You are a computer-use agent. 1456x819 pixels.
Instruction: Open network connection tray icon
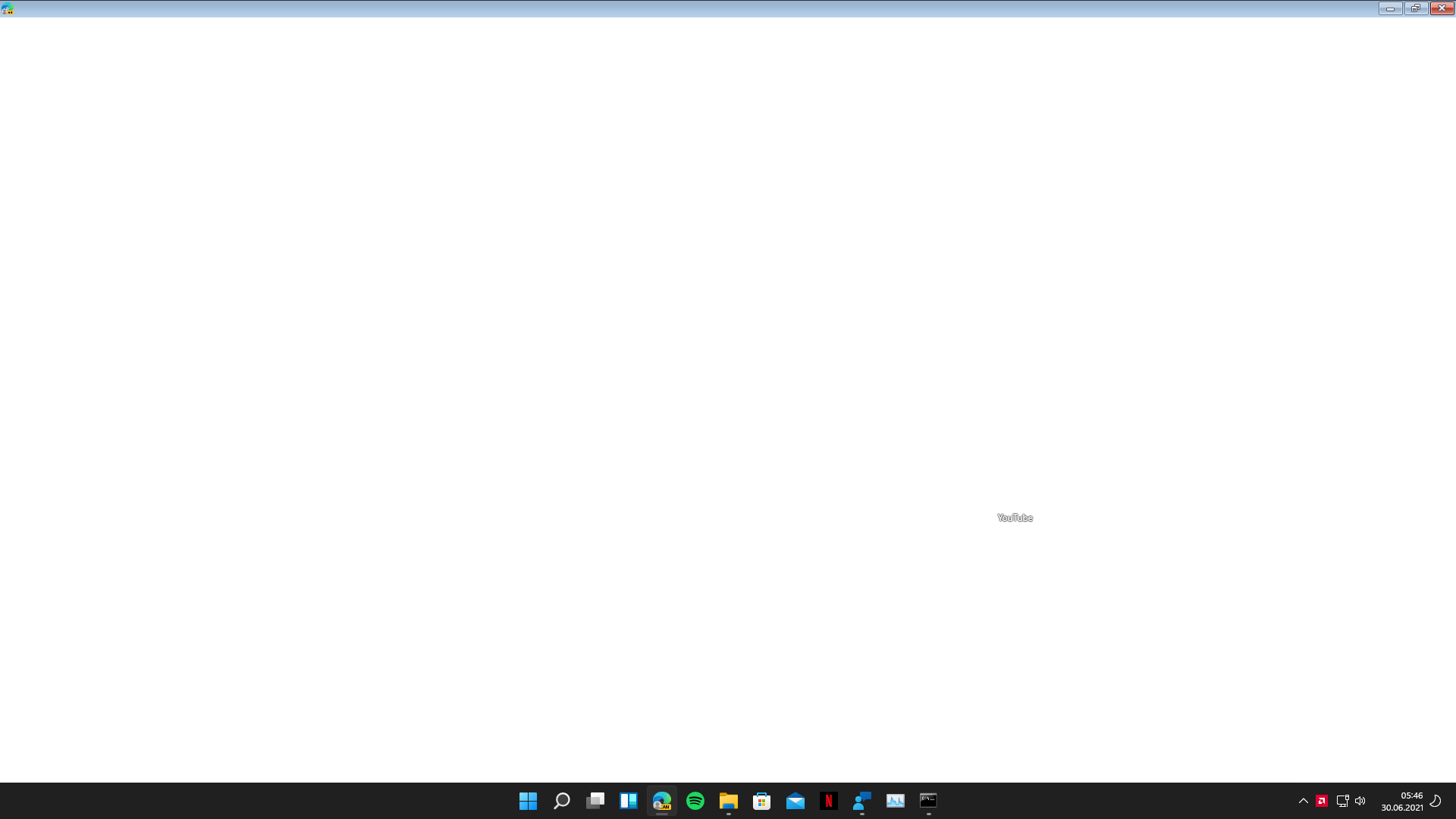(1342, 801)
